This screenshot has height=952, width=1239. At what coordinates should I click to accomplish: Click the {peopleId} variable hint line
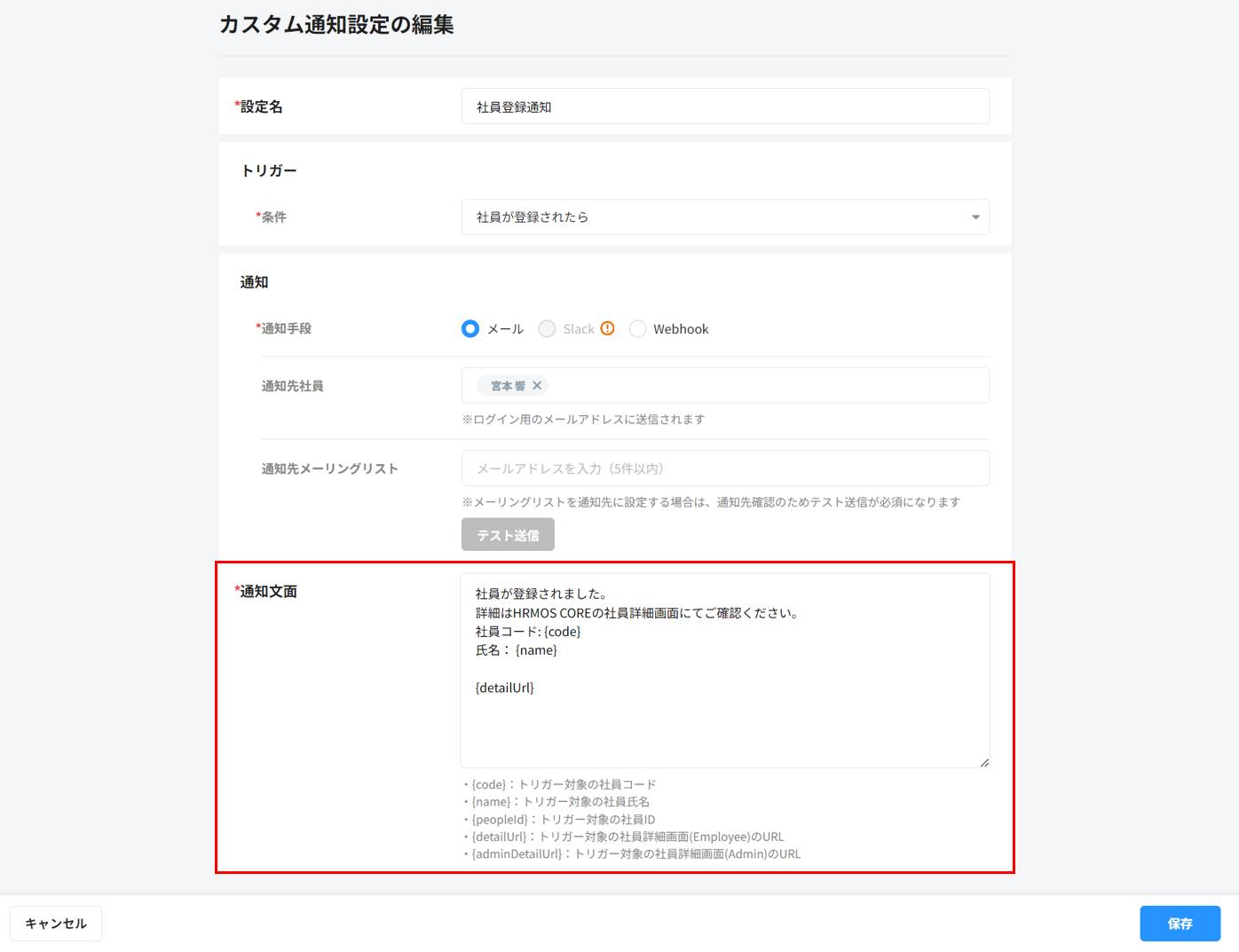click(x=563, y=820)
